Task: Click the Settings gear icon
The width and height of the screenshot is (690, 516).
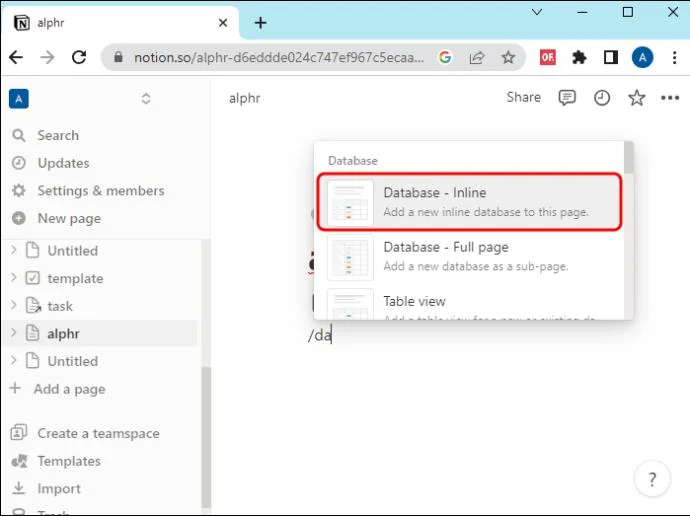Action: point(18,191)
